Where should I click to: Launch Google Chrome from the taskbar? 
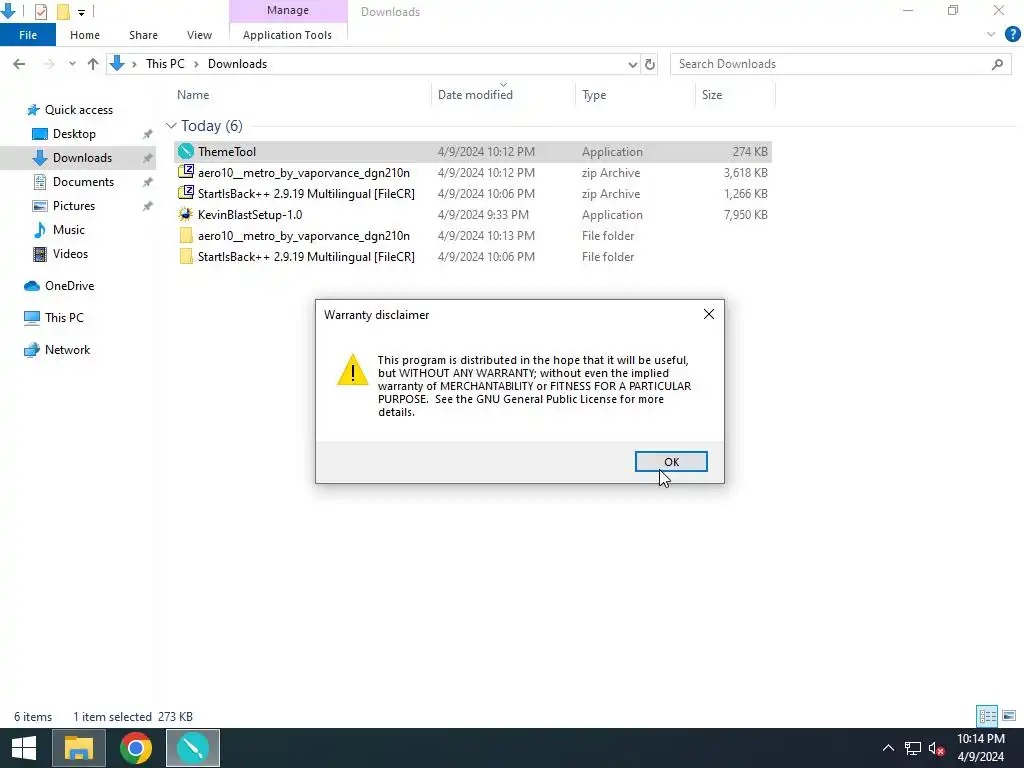point(136,748)
